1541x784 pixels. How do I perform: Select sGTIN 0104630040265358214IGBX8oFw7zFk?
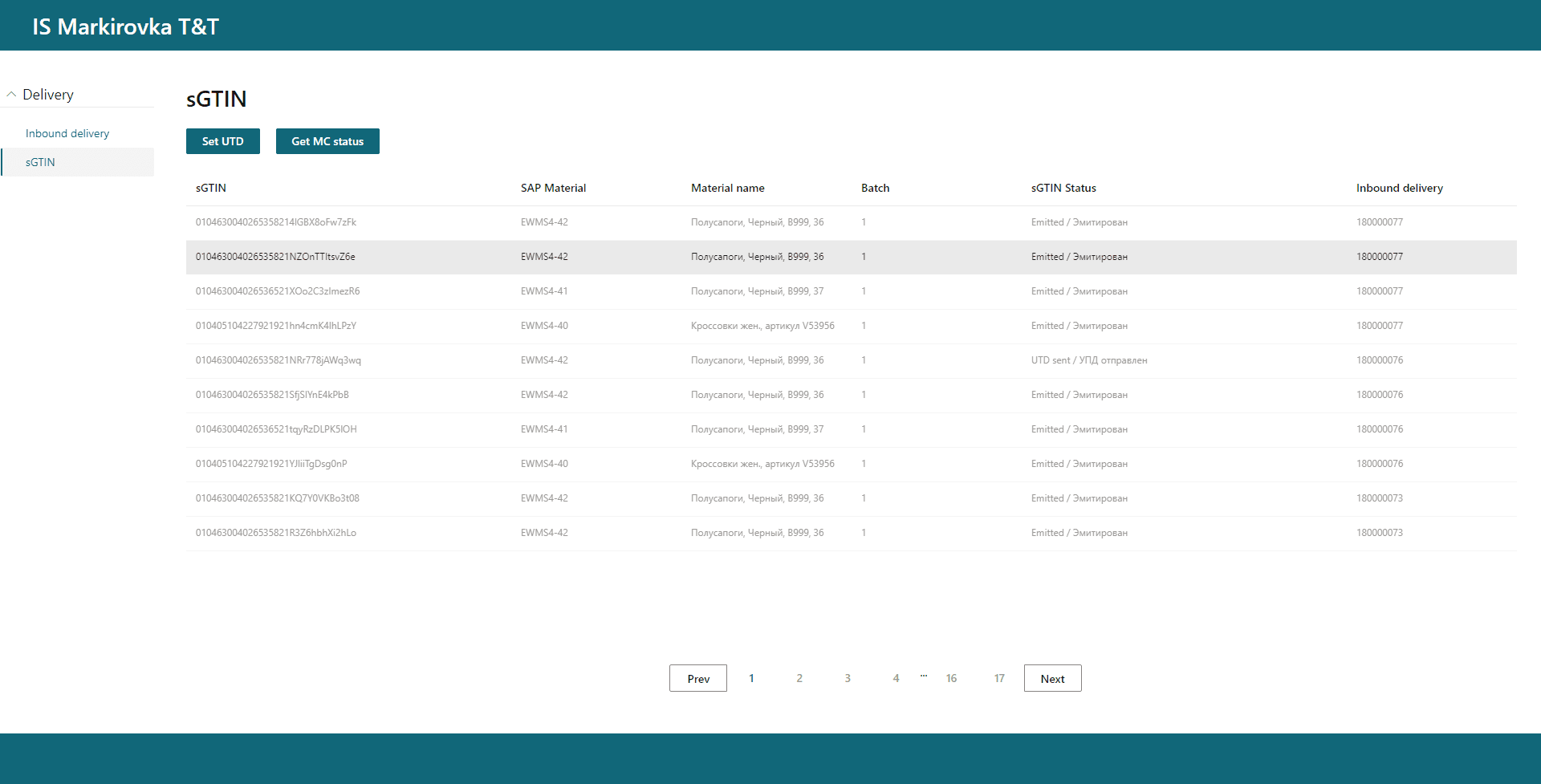point(276,222)
